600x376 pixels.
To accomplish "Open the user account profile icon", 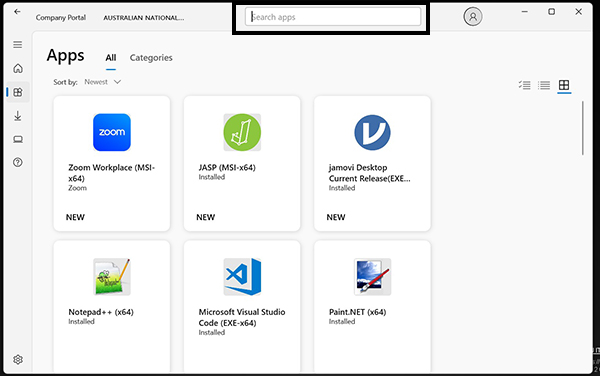I will click(x=473, y=17).
